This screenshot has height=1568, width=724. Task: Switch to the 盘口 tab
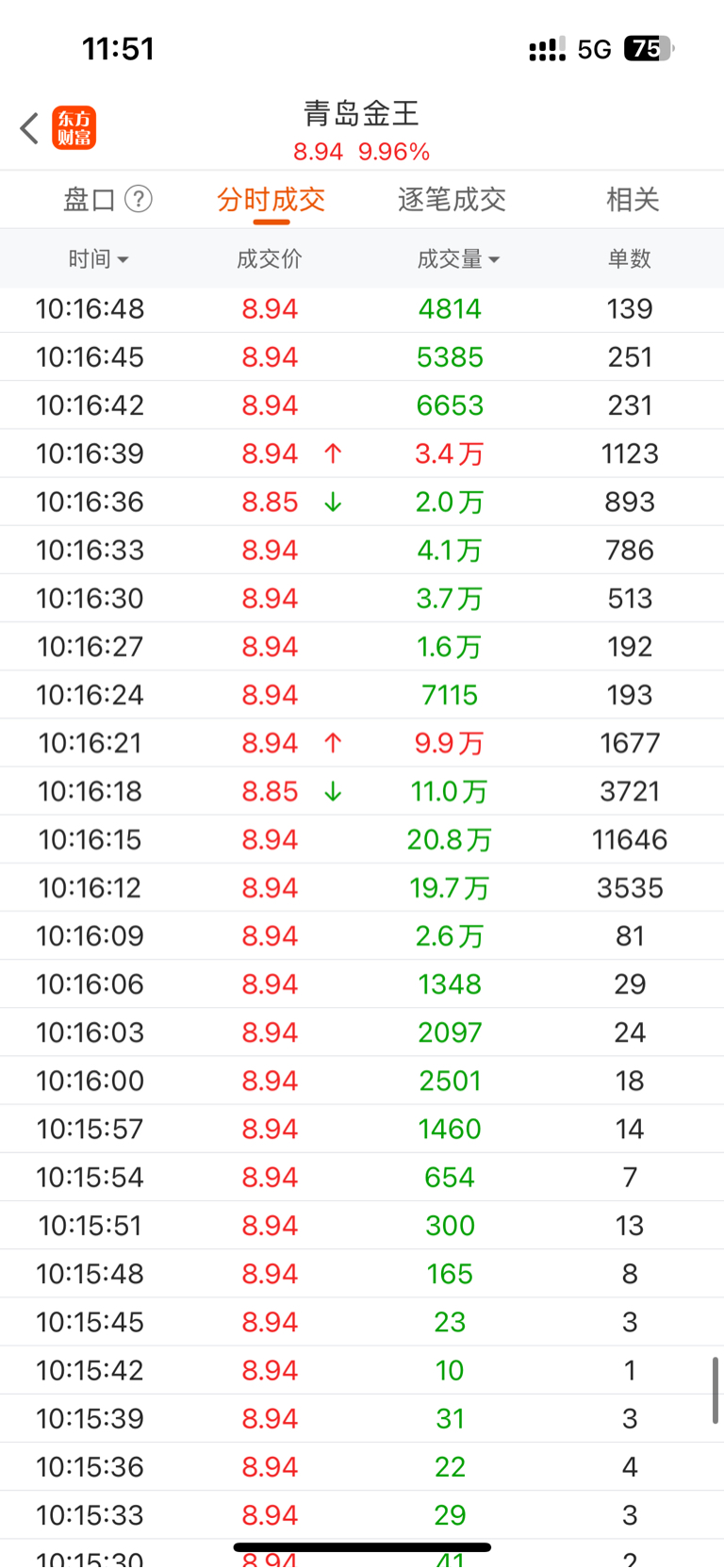click(x=90, y=199)
